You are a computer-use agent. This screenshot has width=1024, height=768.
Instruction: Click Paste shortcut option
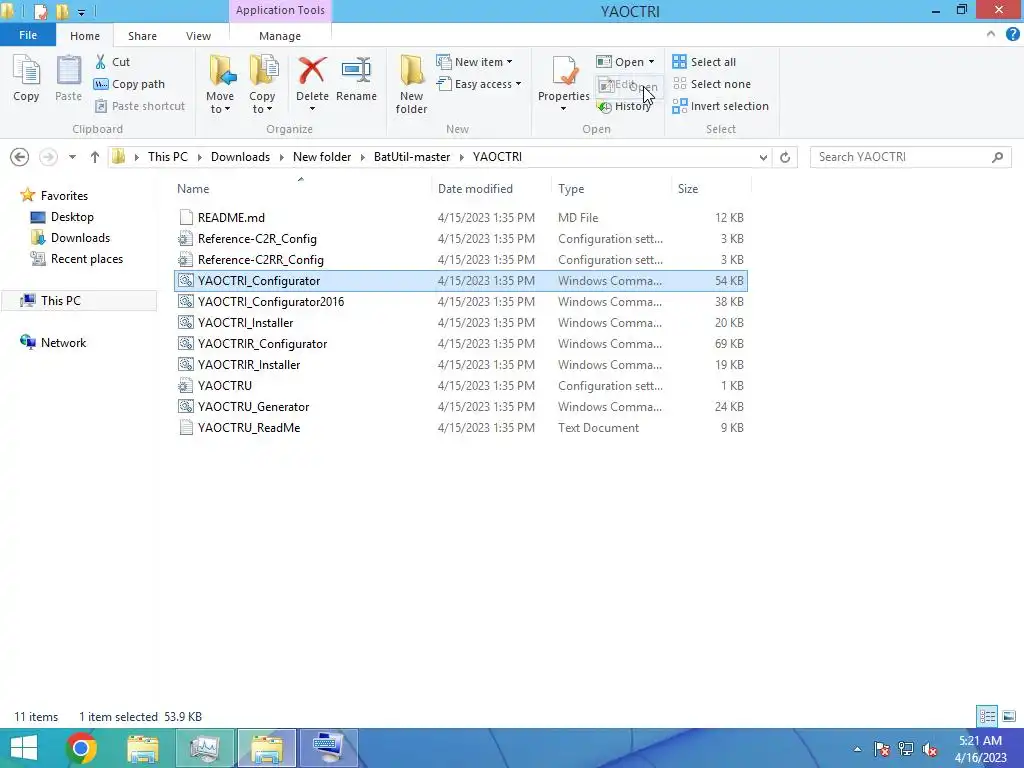click(140, 106)
